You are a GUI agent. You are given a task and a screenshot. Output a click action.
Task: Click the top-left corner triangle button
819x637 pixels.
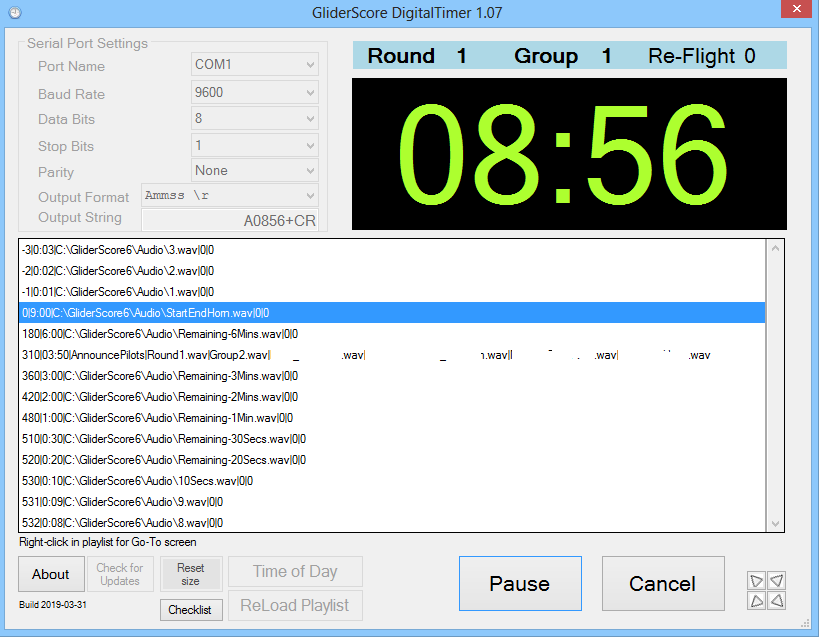tap(756, 581)
